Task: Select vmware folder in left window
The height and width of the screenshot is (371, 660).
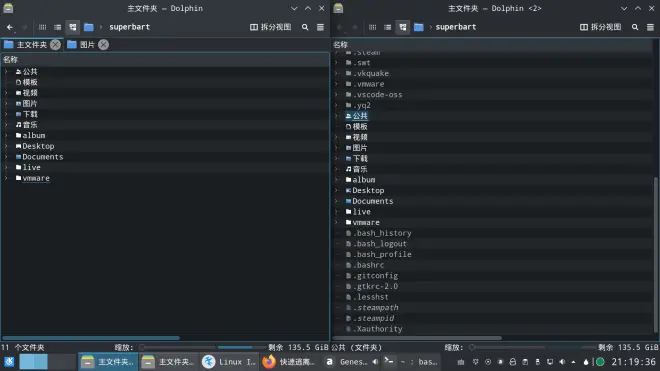Action: pos(32,178)
